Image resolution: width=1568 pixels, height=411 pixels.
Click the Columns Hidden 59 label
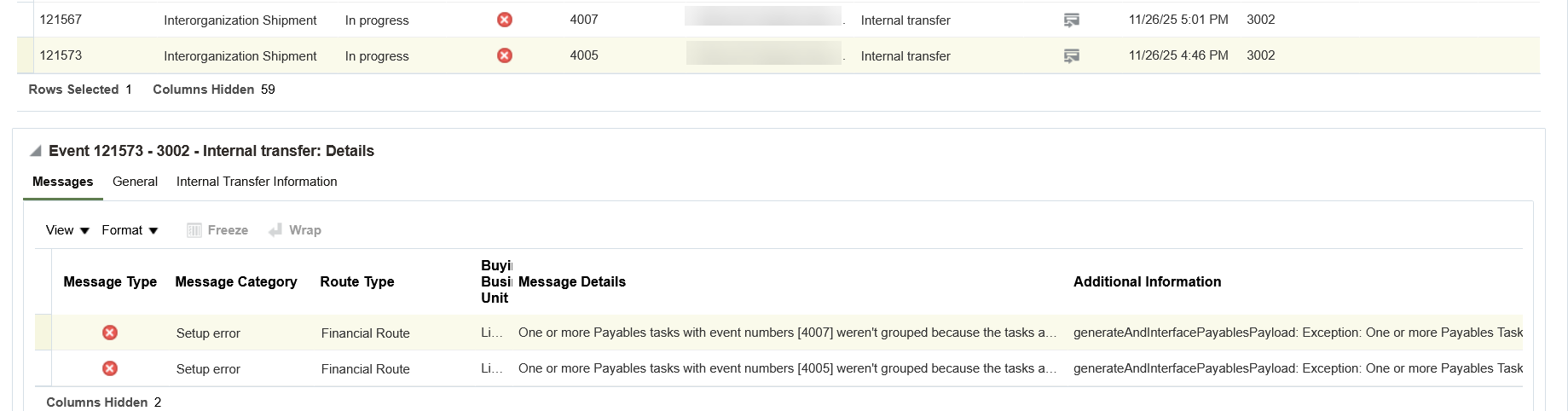[214, 90]
